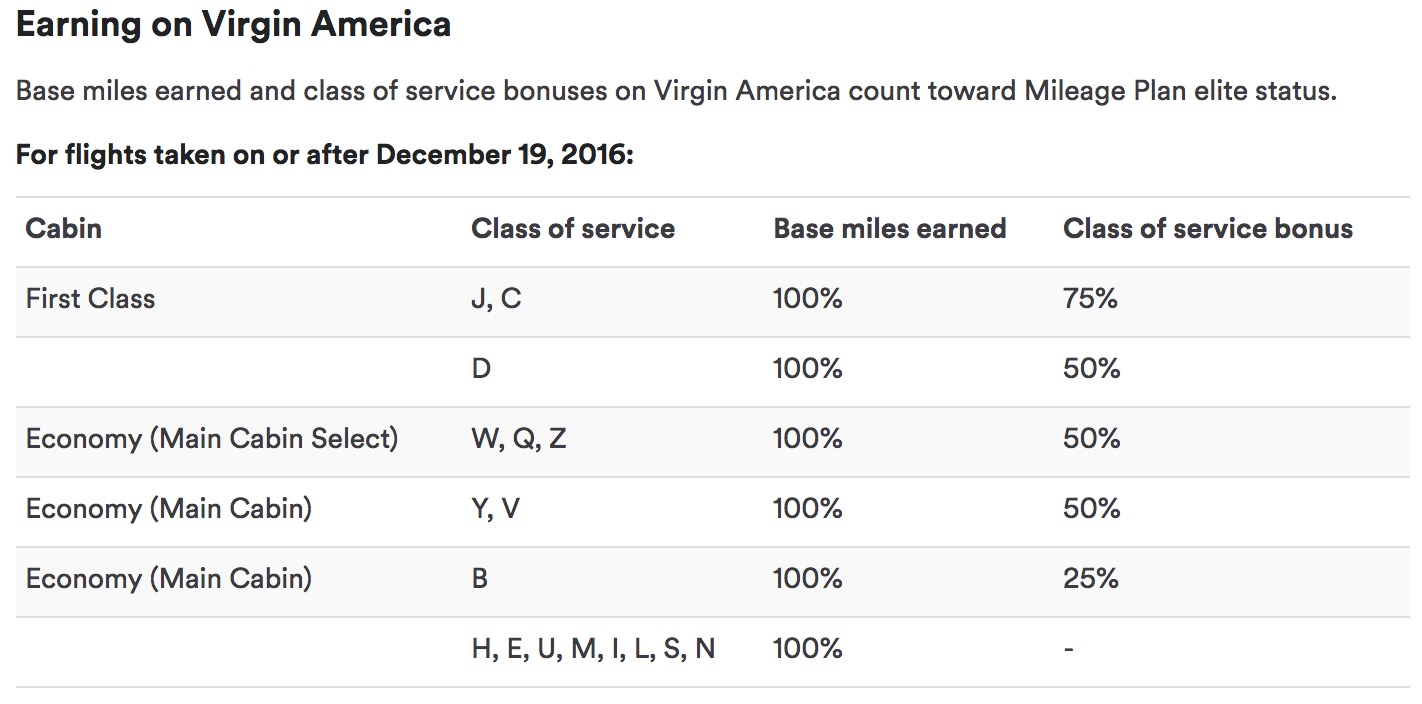Click the Cabin column header
This screenshot has width=1422, height=704.
(x=64, y=229)
